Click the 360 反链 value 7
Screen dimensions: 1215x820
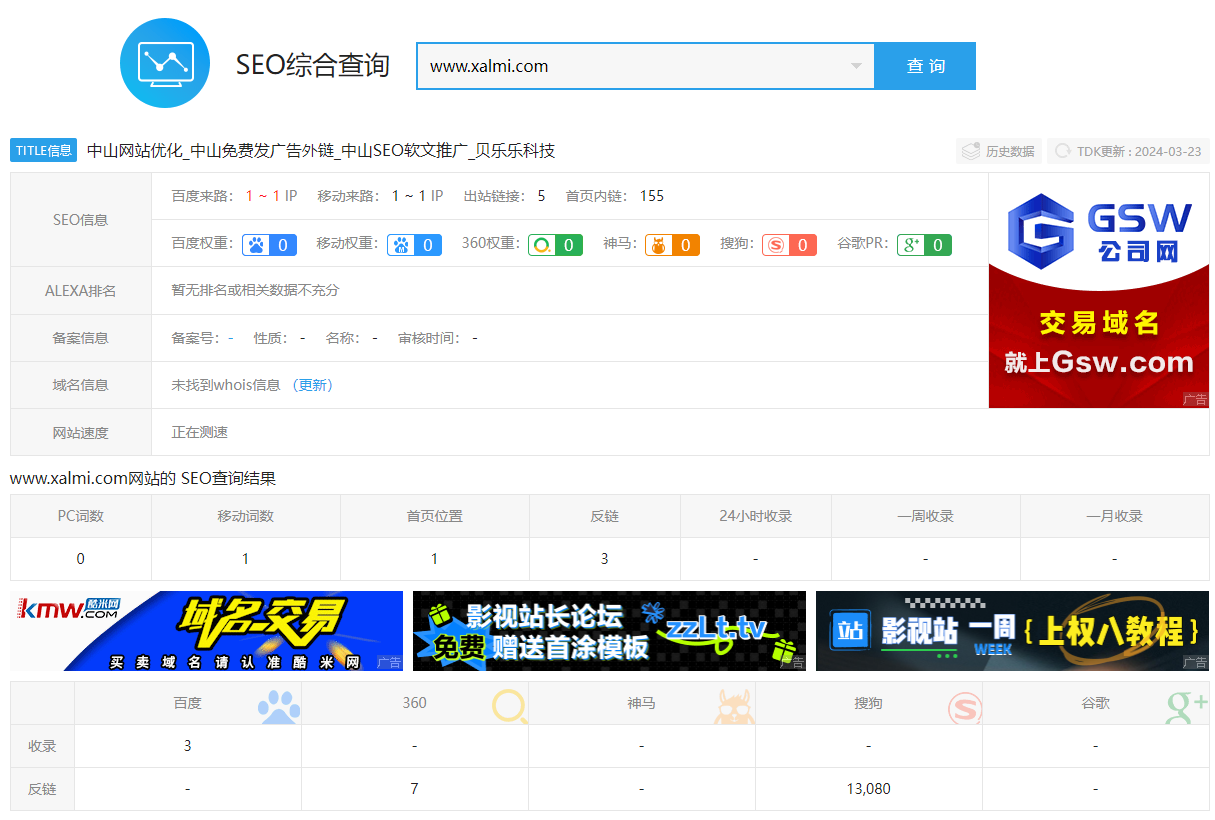tap(414, 789)
